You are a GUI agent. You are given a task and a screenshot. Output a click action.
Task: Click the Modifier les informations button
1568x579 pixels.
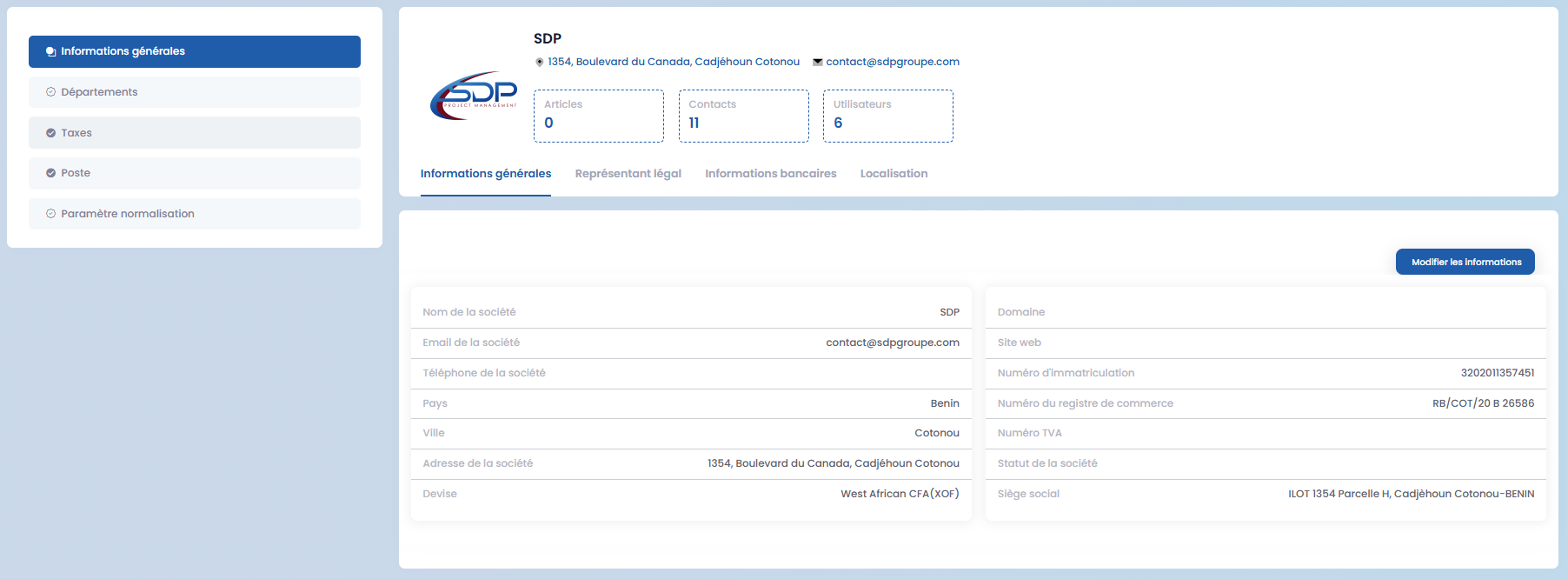pyautogui.click(x=1465, y=262)
